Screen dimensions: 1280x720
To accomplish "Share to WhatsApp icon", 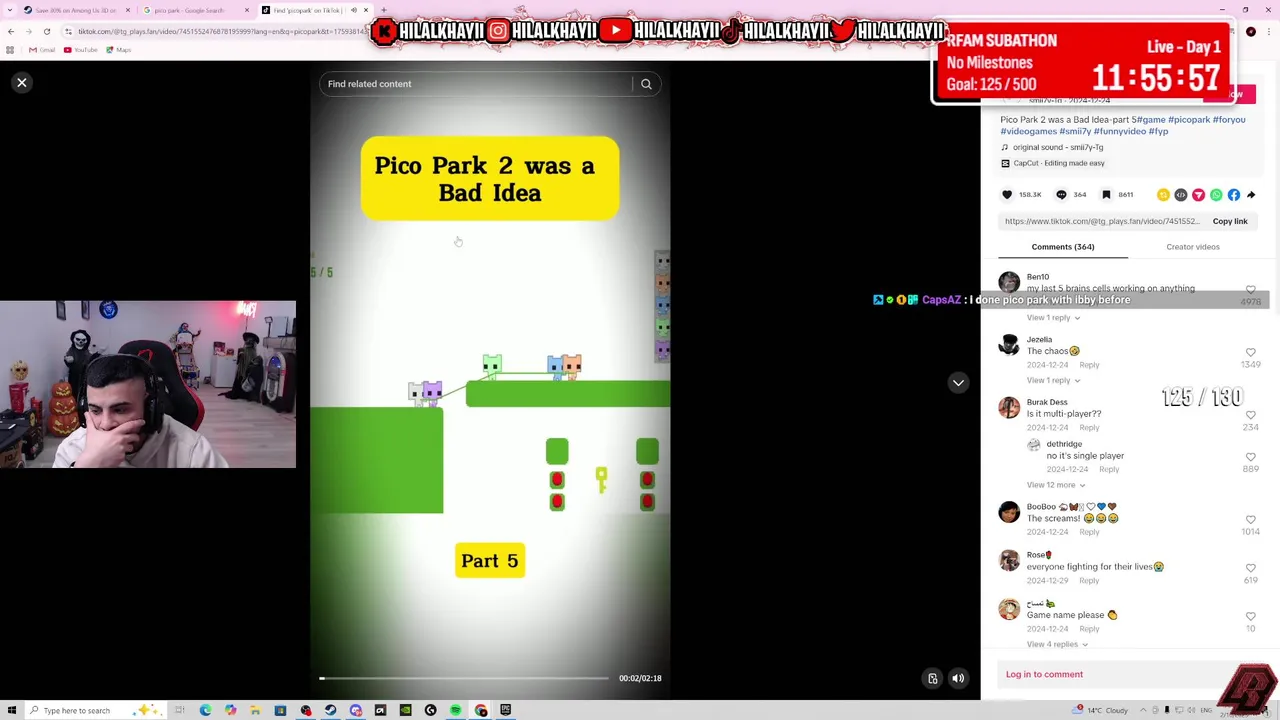I will [1216, 195].
